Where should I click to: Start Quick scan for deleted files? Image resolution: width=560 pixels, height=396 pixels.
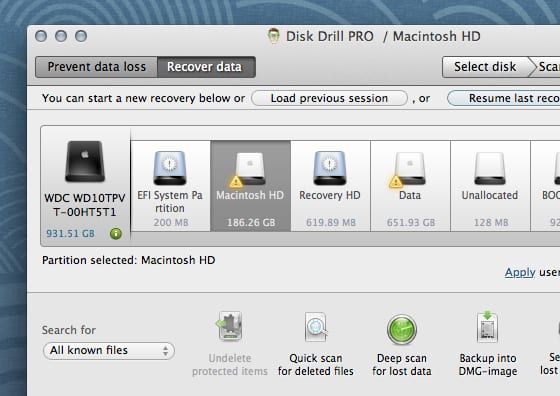pos(316,327)
